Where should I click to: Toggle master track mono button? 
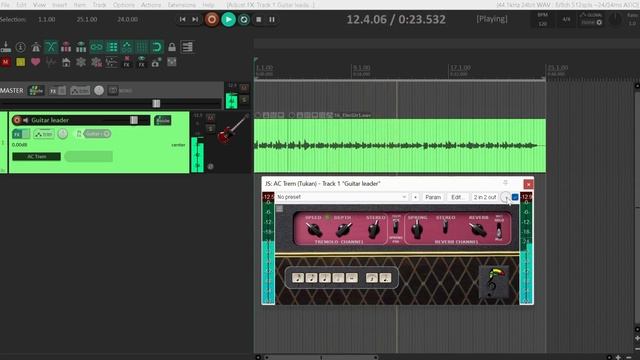tap(113, 91)
